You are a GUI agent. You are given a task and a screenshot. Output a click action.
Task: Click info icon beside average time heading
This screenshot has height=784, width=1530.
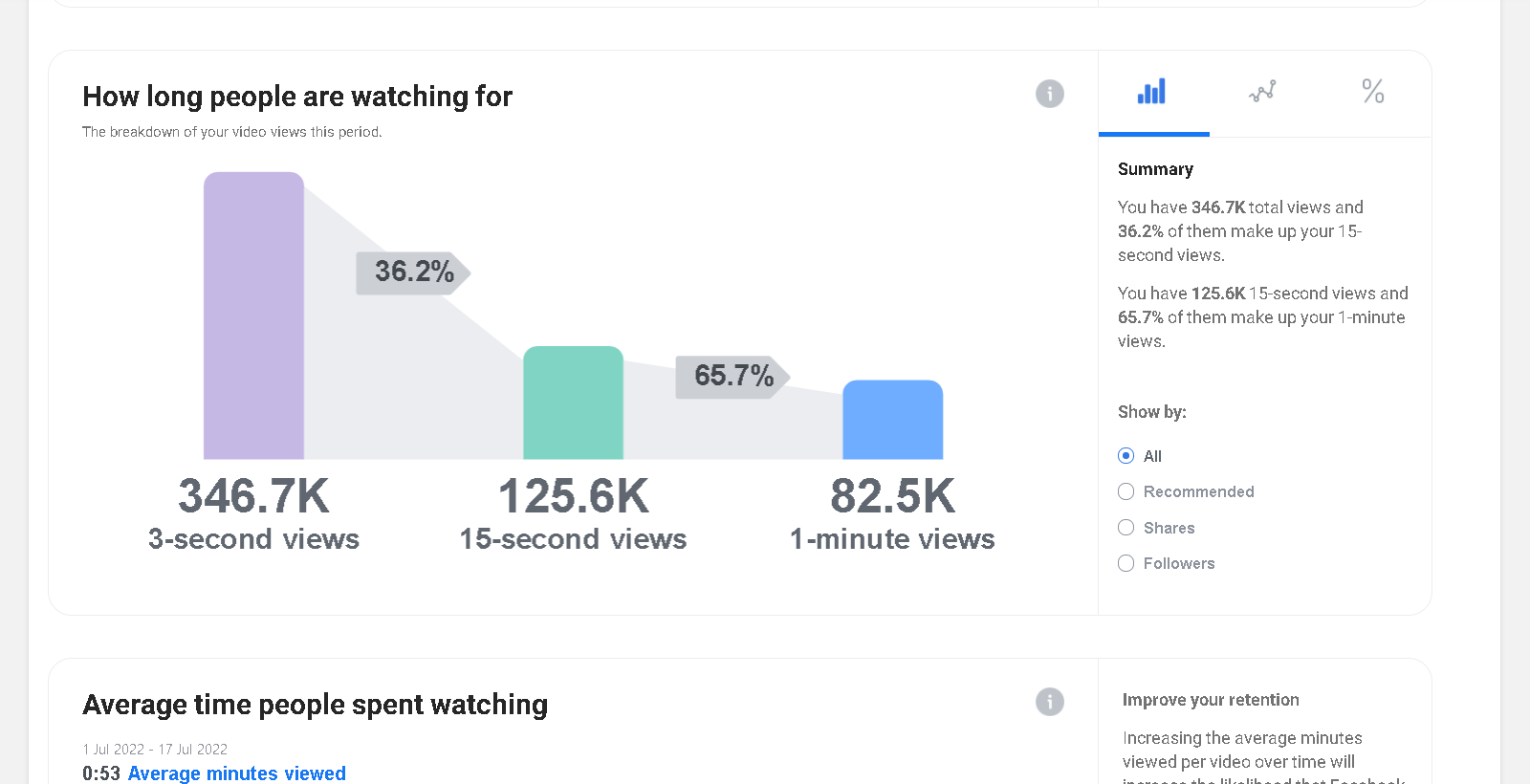[x=1050, y=702]
